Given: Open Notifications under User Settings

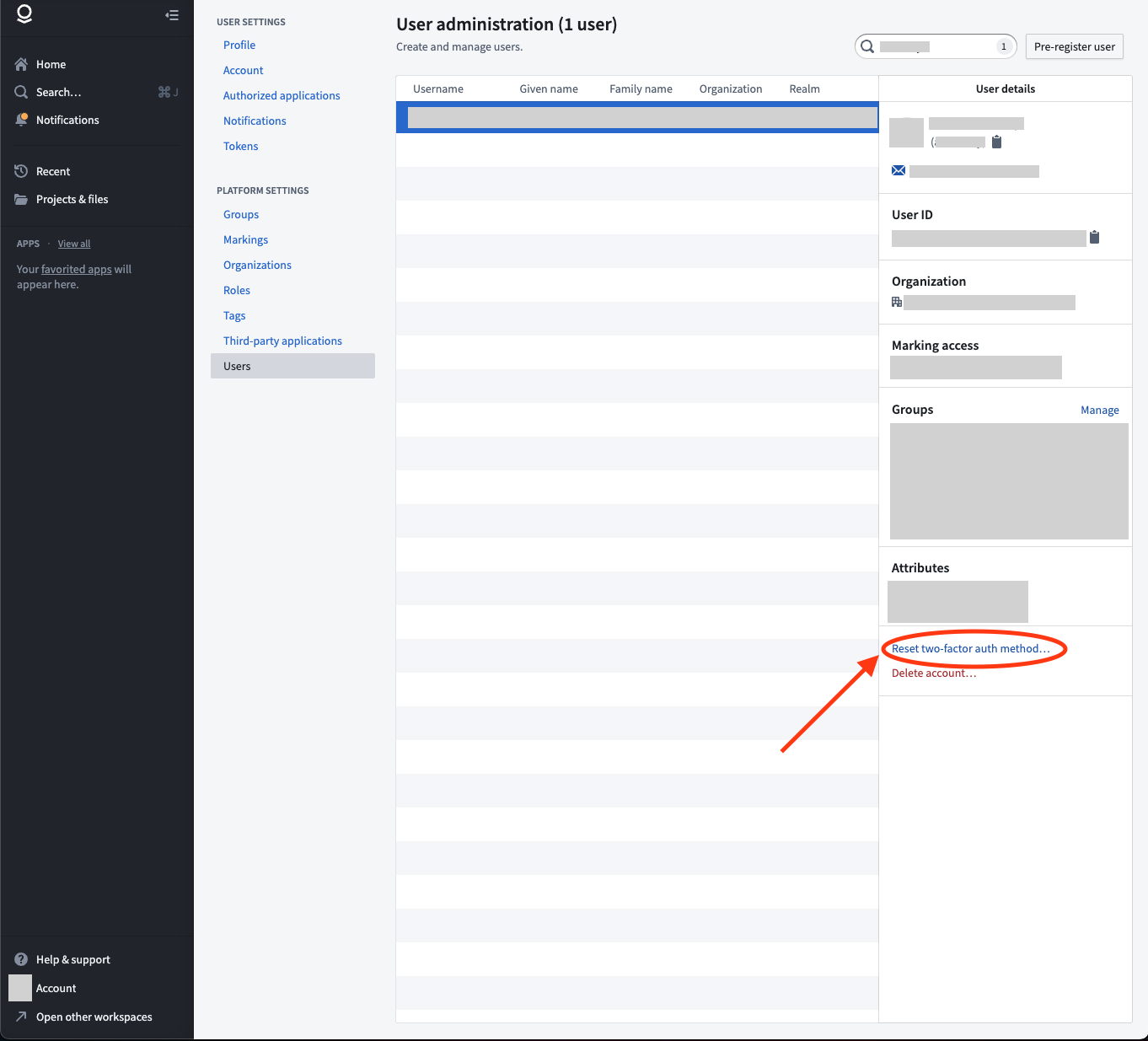Looking at the screenshot, I should (255, 121).
